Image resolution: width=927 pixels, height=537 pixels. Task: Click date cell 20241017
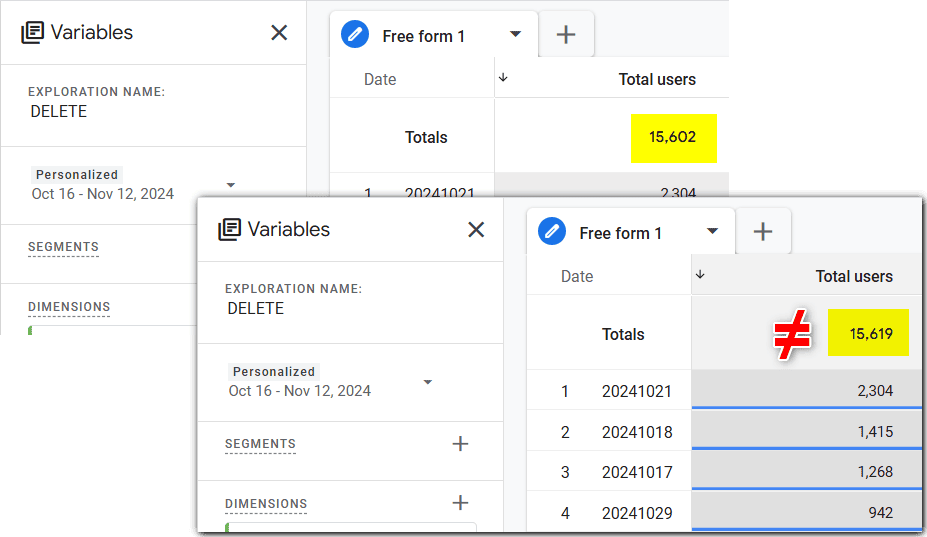[637, 473]
